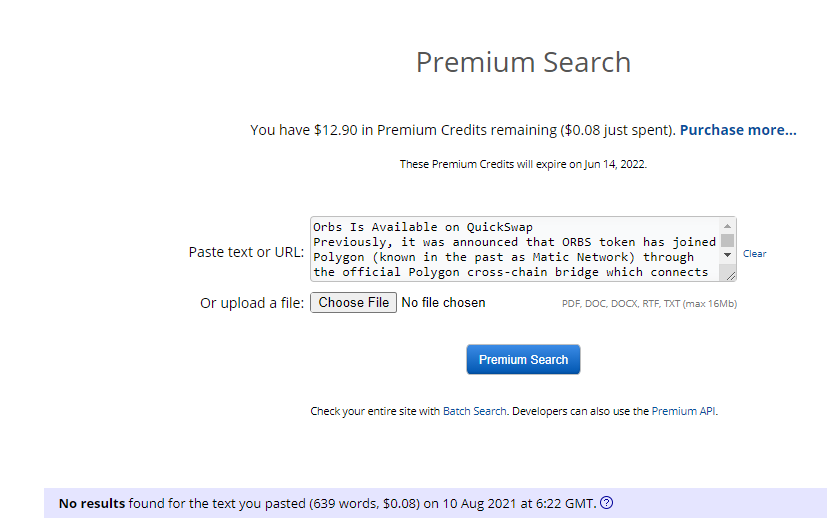Viewport: 827px width, 529px height.
Task: Click the 'No results' found message bar
Action: (435, 503)
